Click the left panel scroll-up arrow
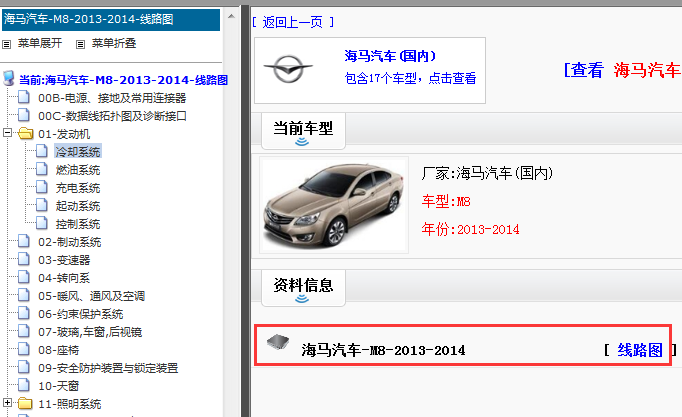 coord(231,17)
